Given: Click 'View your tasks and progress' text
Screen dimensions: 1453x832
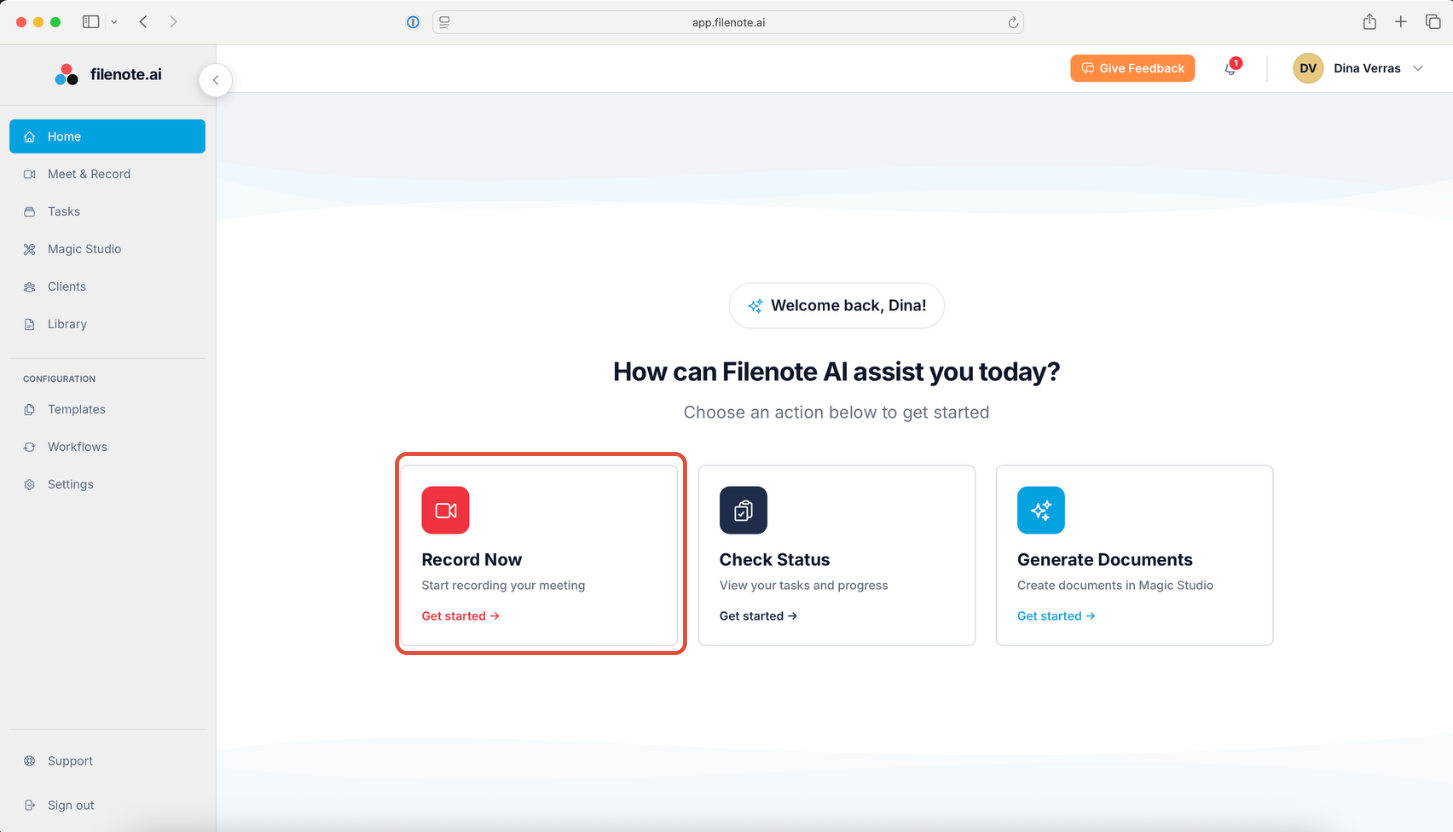Looking at the screenshot, I should [x=804, y=585].
